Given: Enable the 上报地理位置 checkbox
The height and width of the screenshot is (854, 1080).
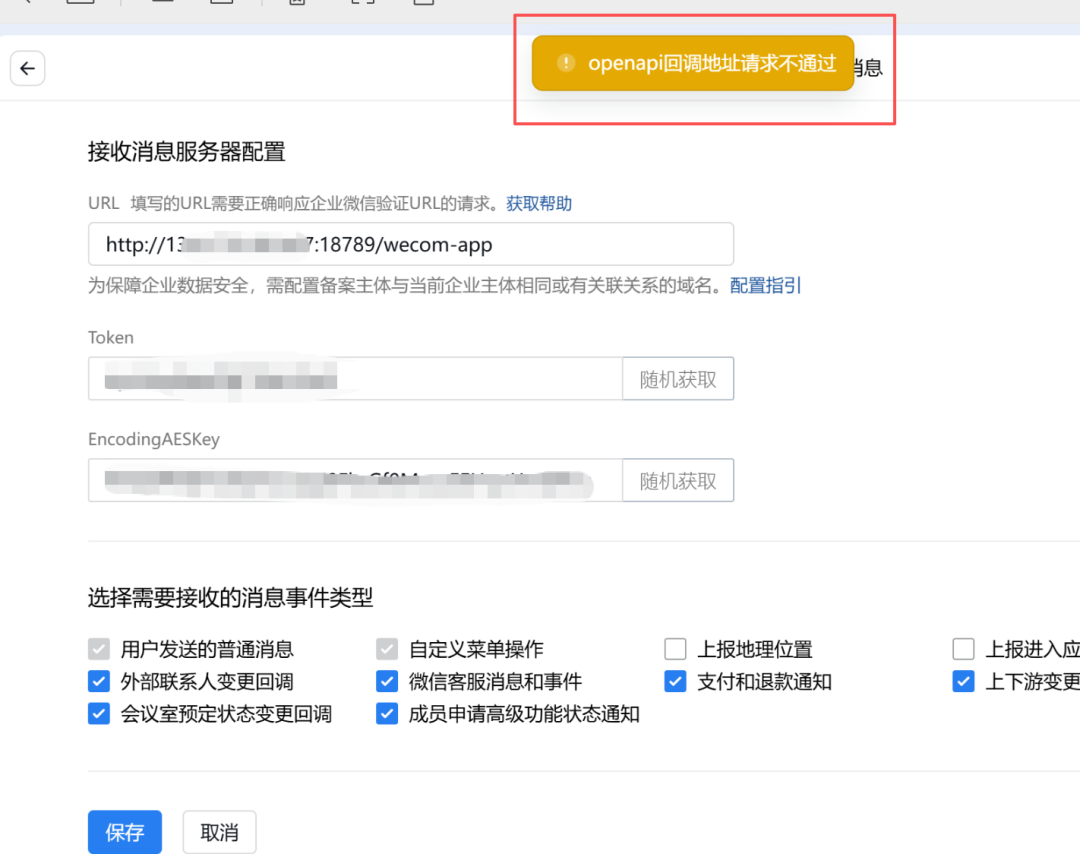Looking at the screenshot, I should click(x=675, y=648).
